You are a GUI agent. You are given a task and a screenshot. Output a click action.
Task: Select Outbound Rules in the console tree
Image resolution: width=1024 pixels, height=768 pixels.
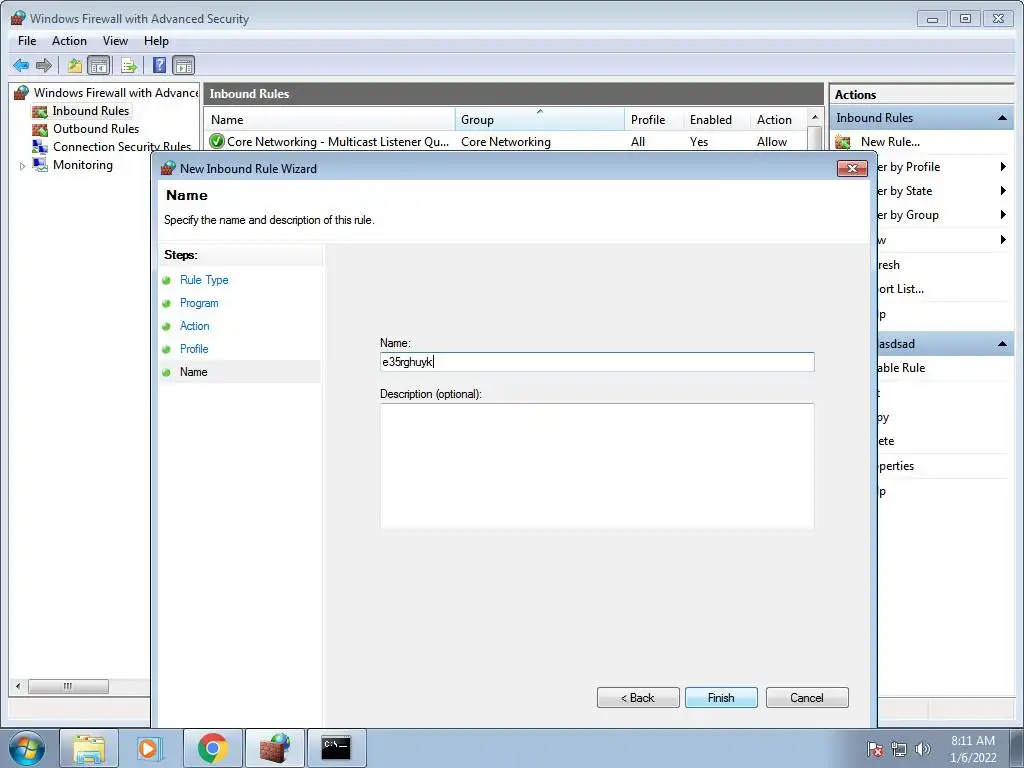point(95,129)
